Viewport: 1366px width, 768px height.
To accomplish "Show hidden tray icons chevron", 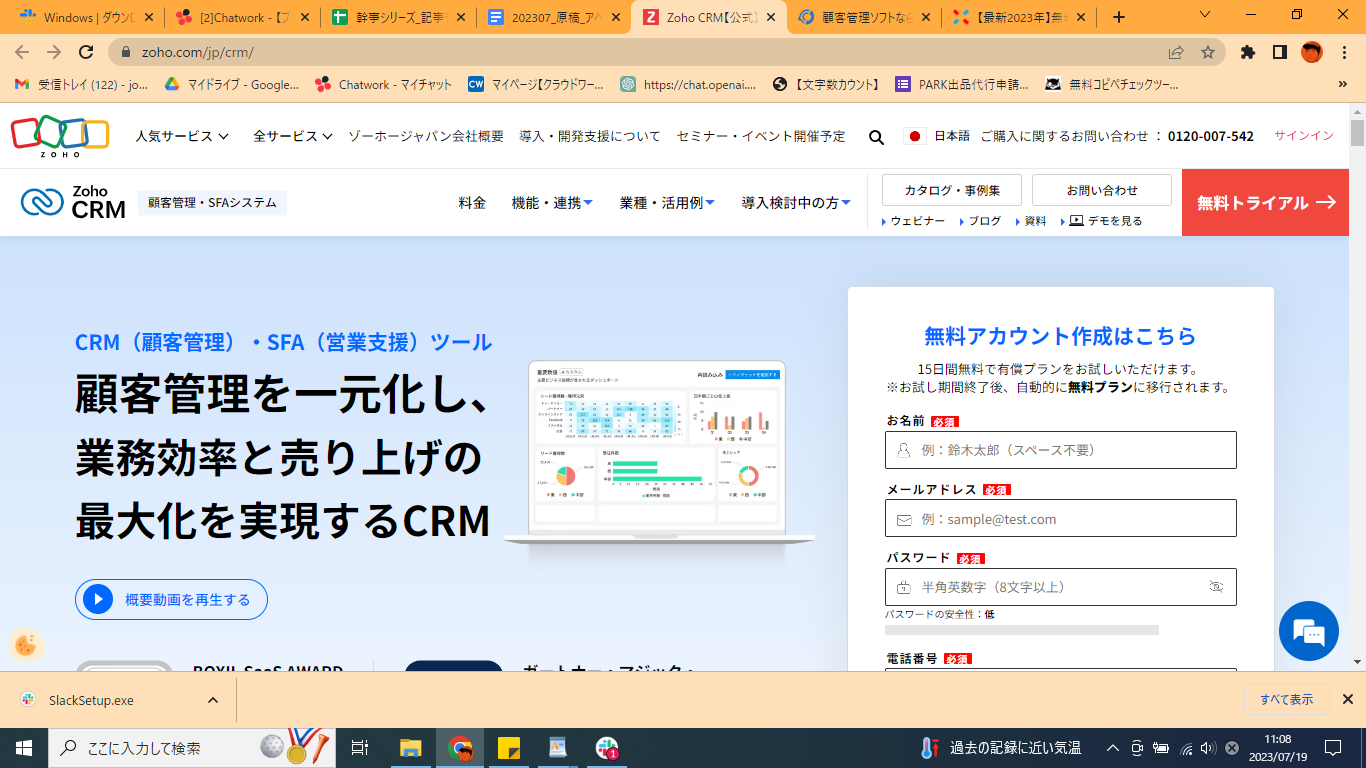I will coord(1112,747).
